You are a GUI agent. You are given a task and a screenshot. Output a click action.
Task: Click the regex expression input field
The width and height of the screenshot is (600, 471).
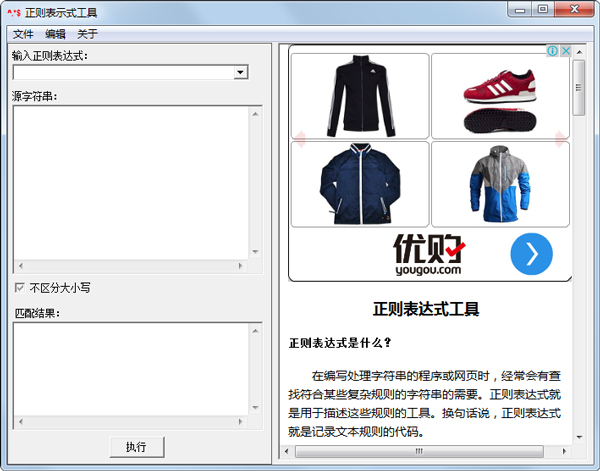123,72
